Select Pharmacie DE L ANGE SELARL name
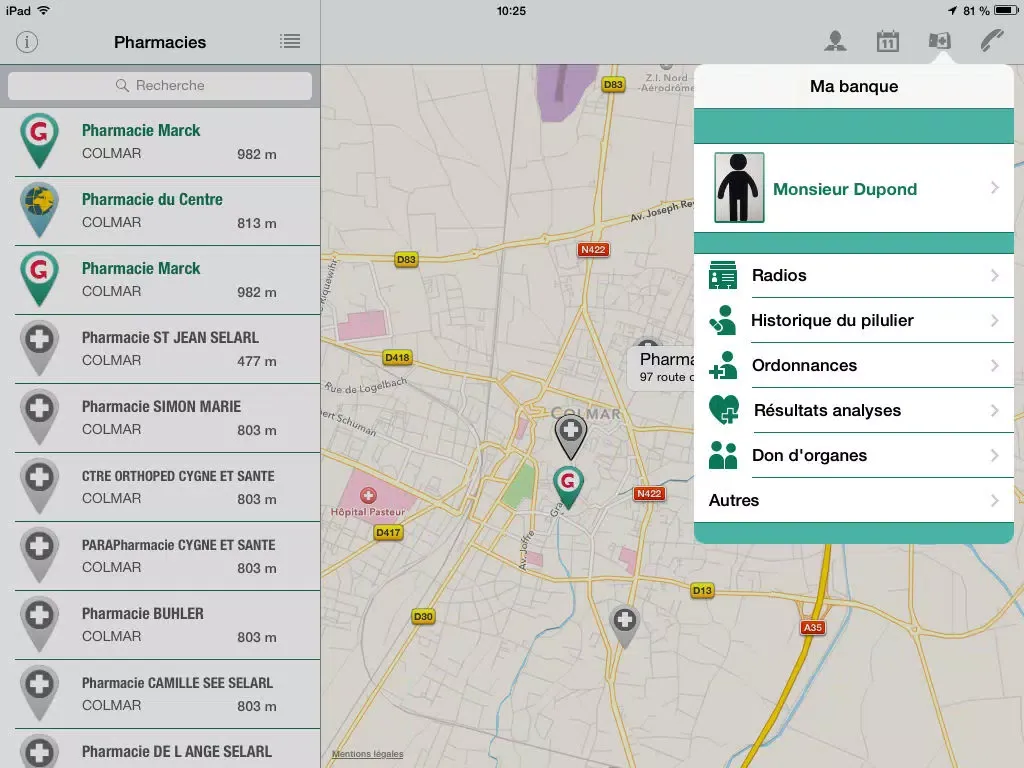Viewport: 1024px width, 768px height. pyautogui.click(x=176, y=752)
